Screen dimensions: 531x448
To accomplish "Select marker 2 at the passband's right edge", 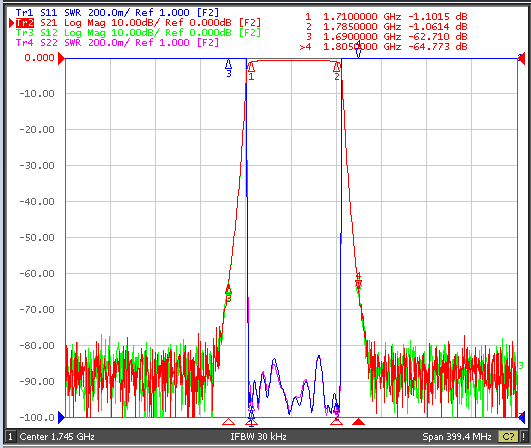I will pos(337,70).
